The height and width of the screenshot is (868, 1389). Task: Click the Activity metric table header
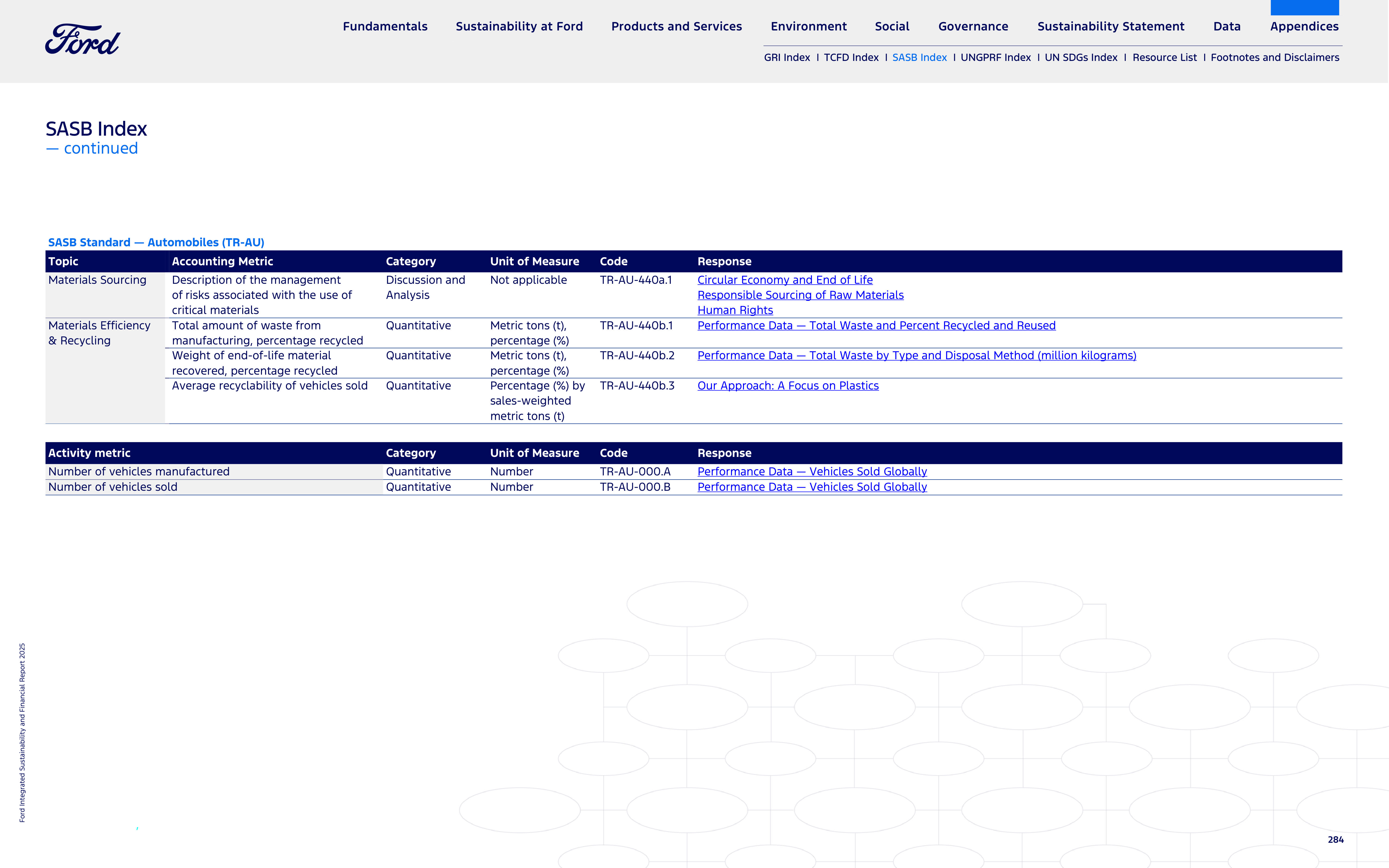pos(89,453)
